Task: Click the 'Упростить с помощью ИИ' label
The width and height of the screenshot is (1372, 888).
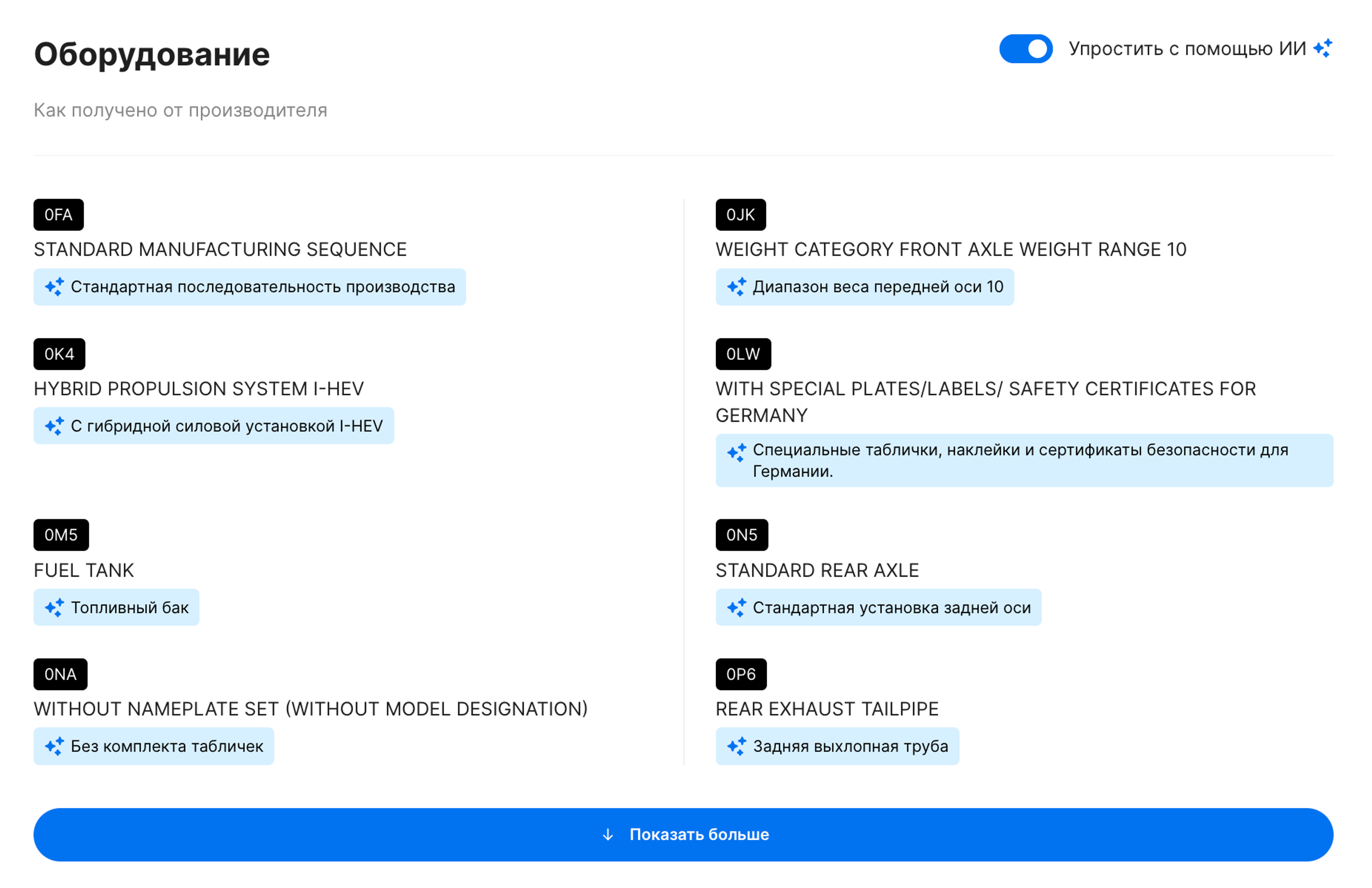Action: pyautogui.click(x=1187, y=48)
